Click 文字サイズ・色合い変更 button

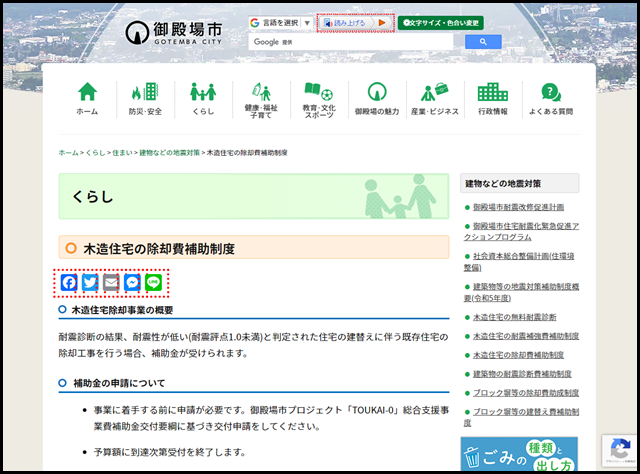pyautogui.click(x=440, y=22)
